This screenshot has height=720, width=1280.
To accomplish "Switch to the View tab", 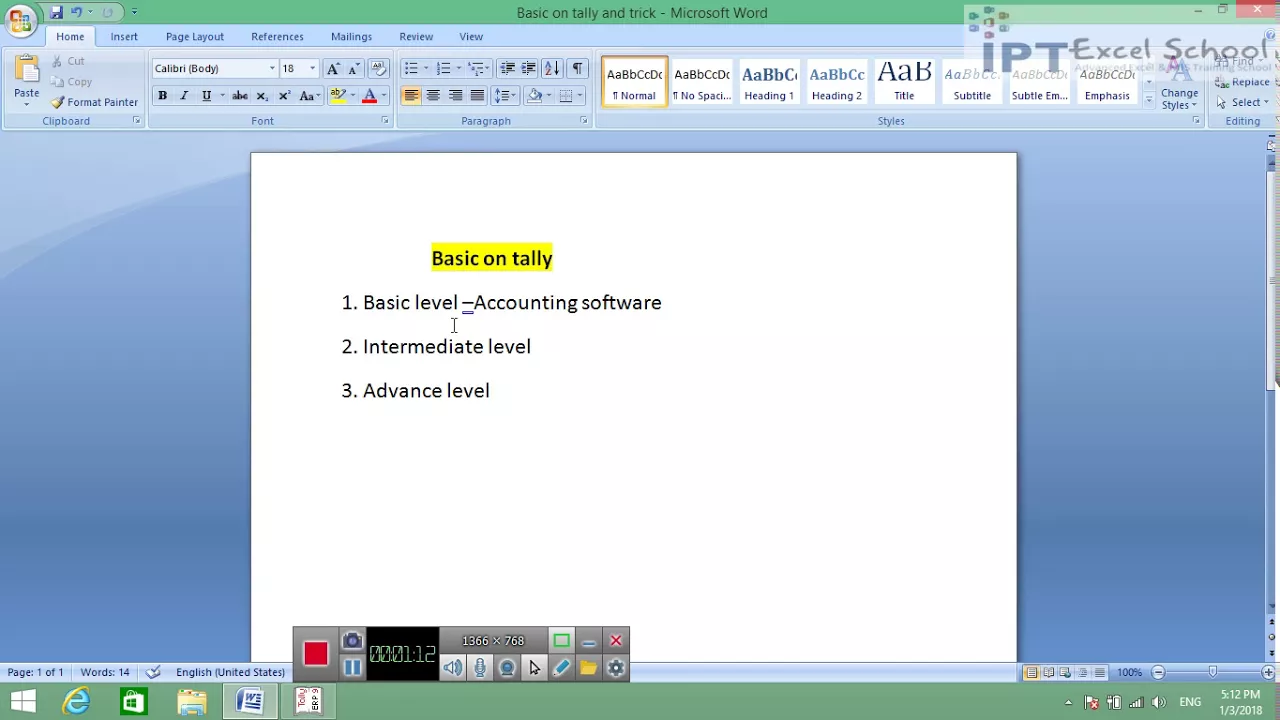I will click(471, 37).
